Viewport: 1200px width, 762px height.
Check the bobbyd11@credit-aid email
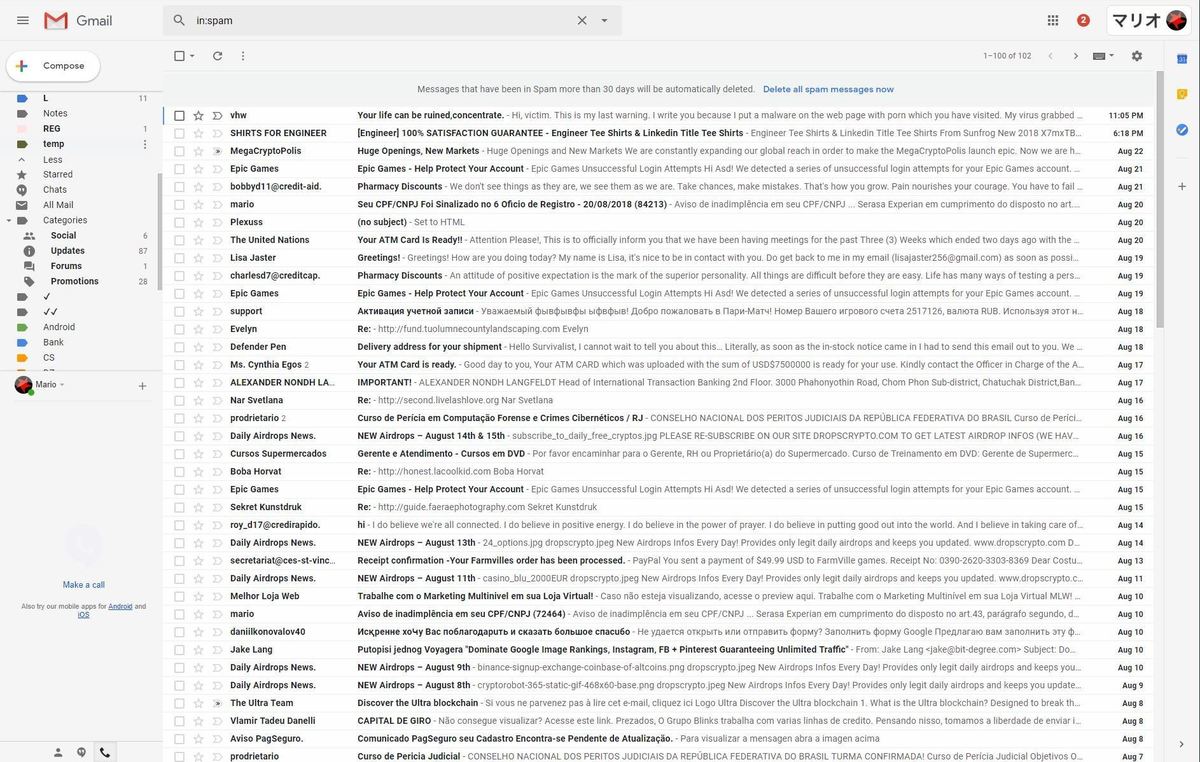pos(179,187)
